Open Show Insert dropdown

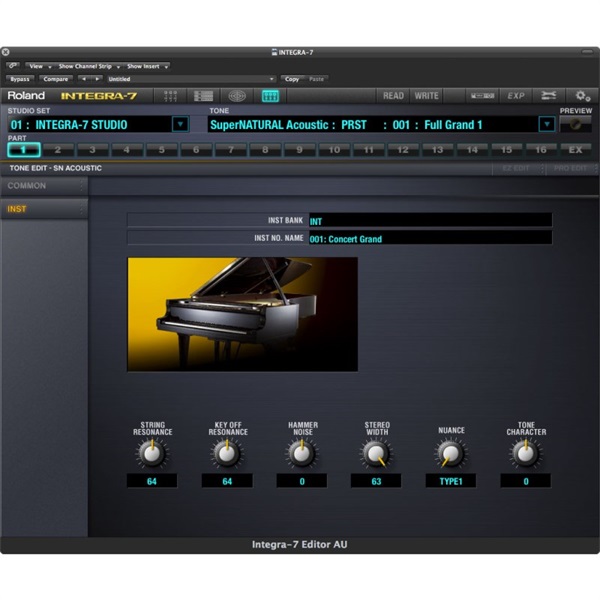(x=147, y=66)
